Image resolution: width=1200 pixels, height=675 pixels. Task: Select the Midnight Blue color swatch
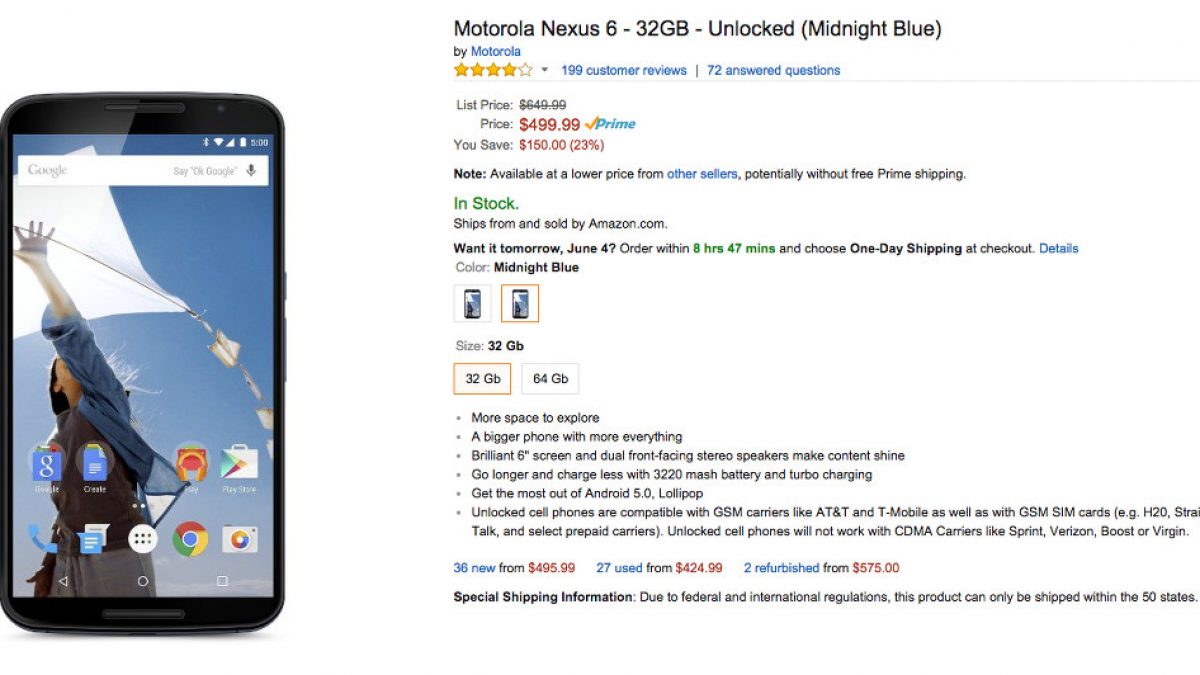pyautogui.click(x=520, y=303)
